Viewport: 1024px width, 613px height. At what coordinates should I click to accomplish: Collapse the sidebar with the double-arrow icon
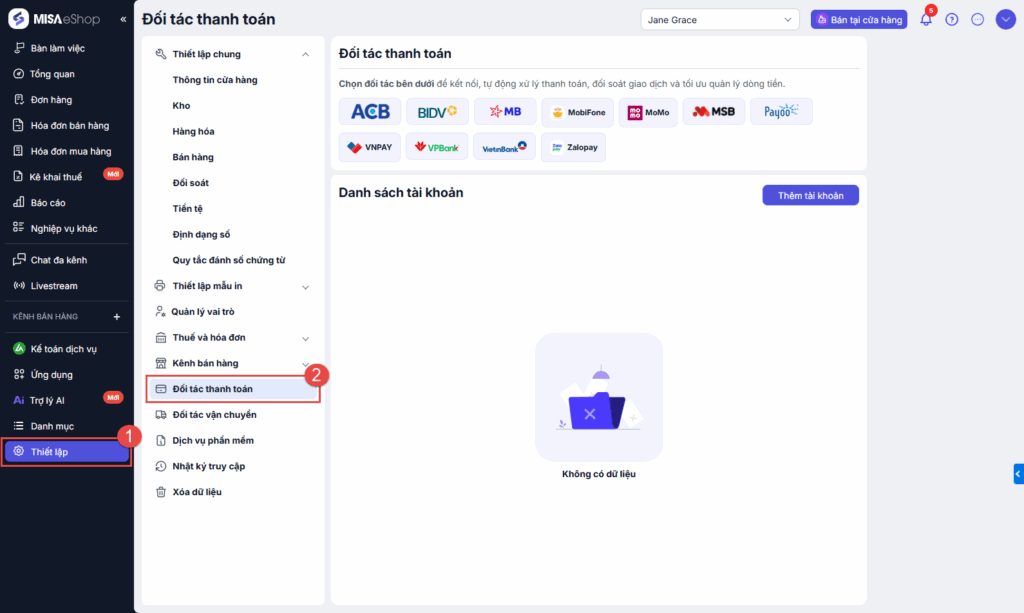123,20
